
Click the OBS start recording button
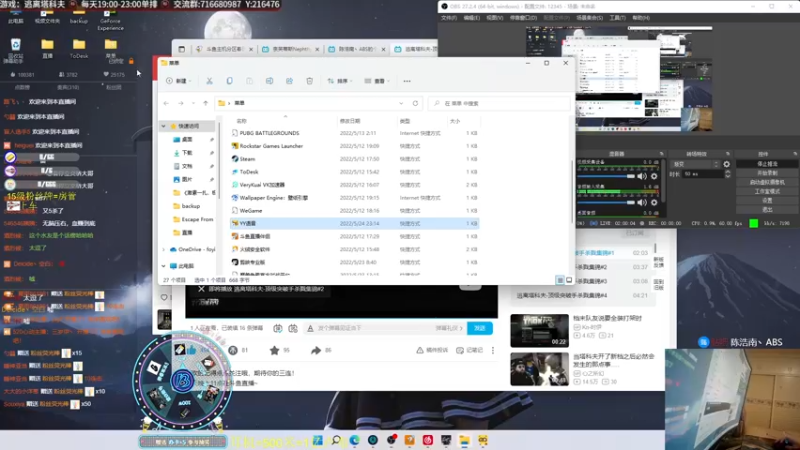click(767, 173)
